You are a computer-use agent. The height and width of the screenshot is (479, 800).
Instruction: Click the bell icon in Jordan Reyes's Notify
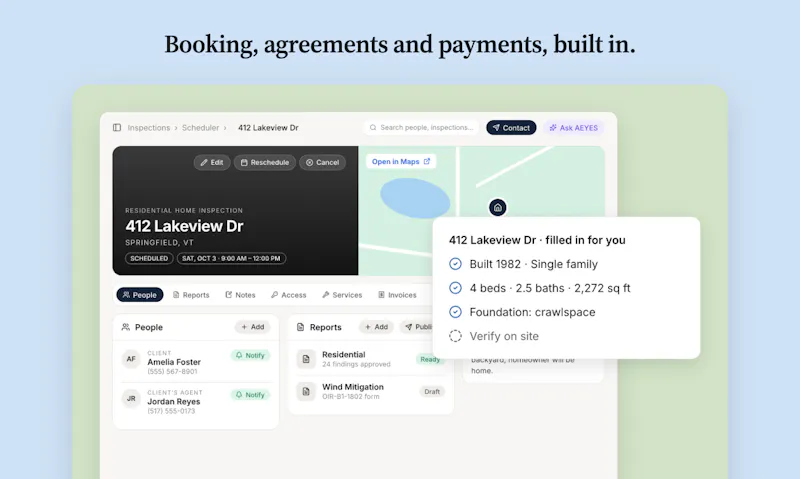(239, 395)
